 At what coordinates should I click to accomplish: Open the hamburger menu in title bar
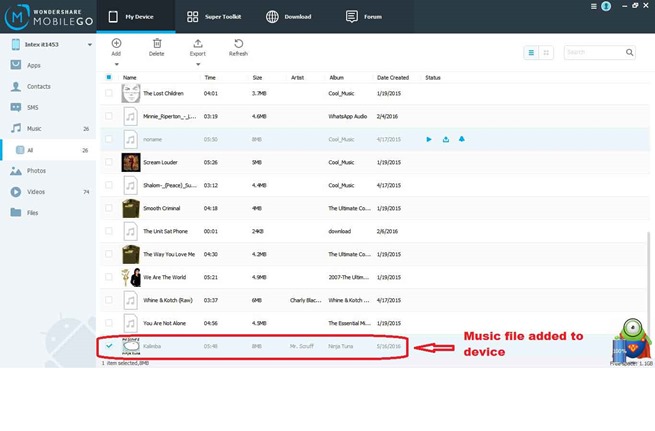click(x=593, y=6)
